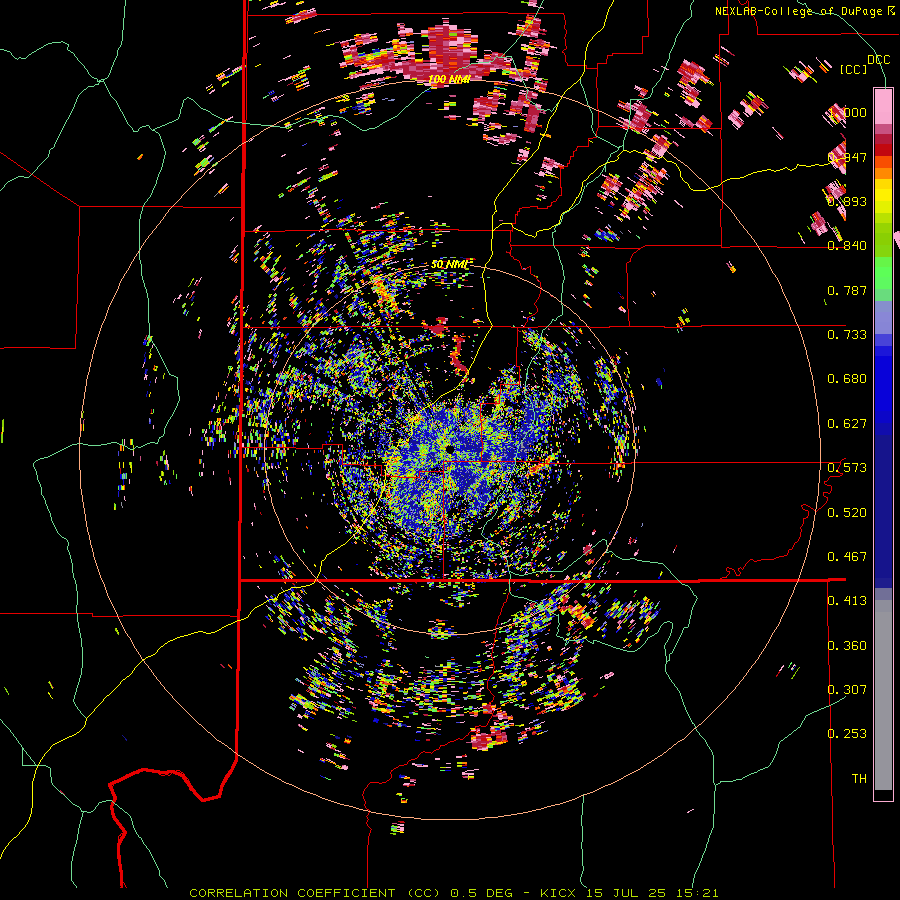The image size is (900, 900).
Task: Select the 0.787 scale value
Action: click(847, 290)
